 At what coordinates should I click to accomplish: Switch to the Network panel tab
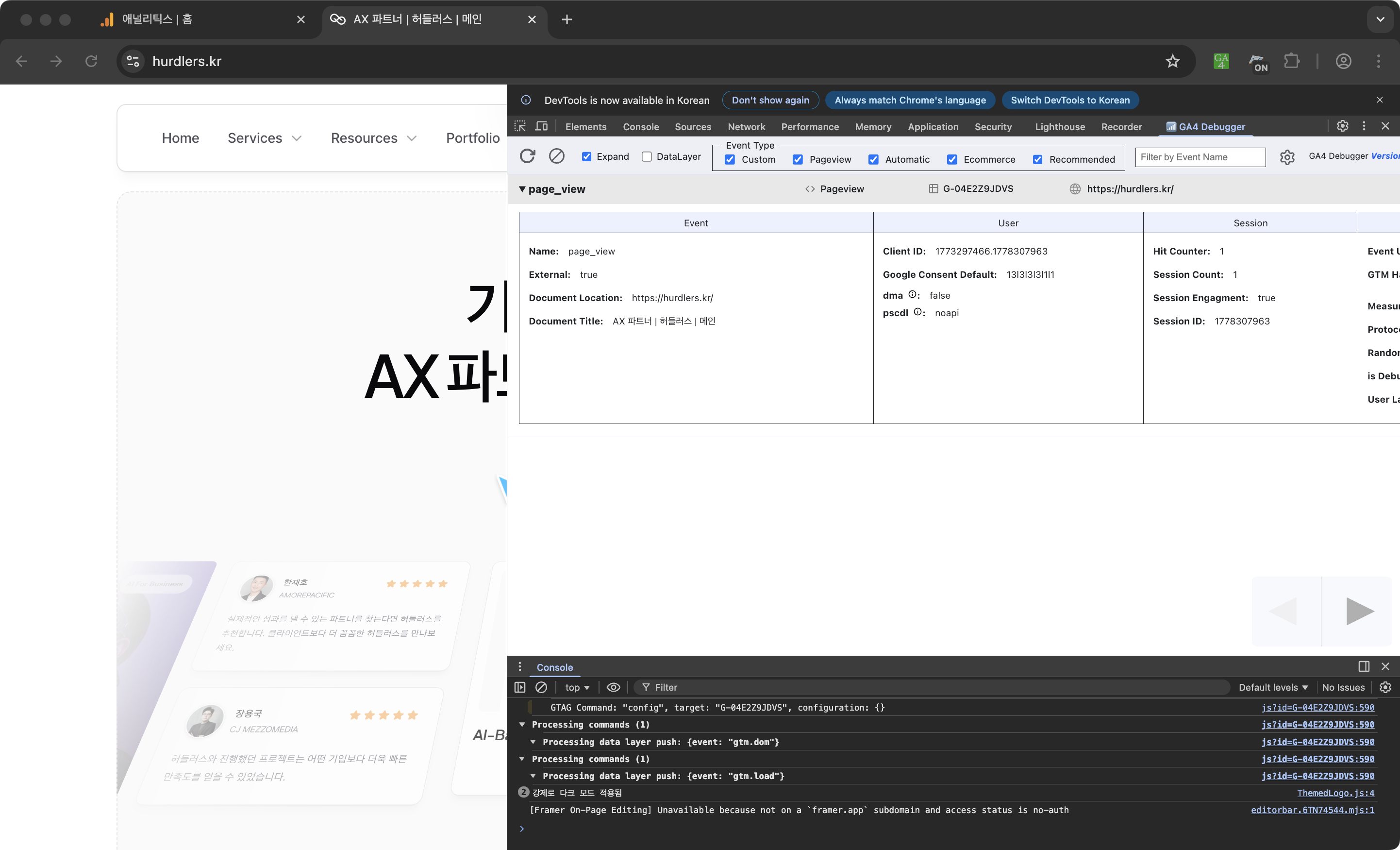coord(747,126)
